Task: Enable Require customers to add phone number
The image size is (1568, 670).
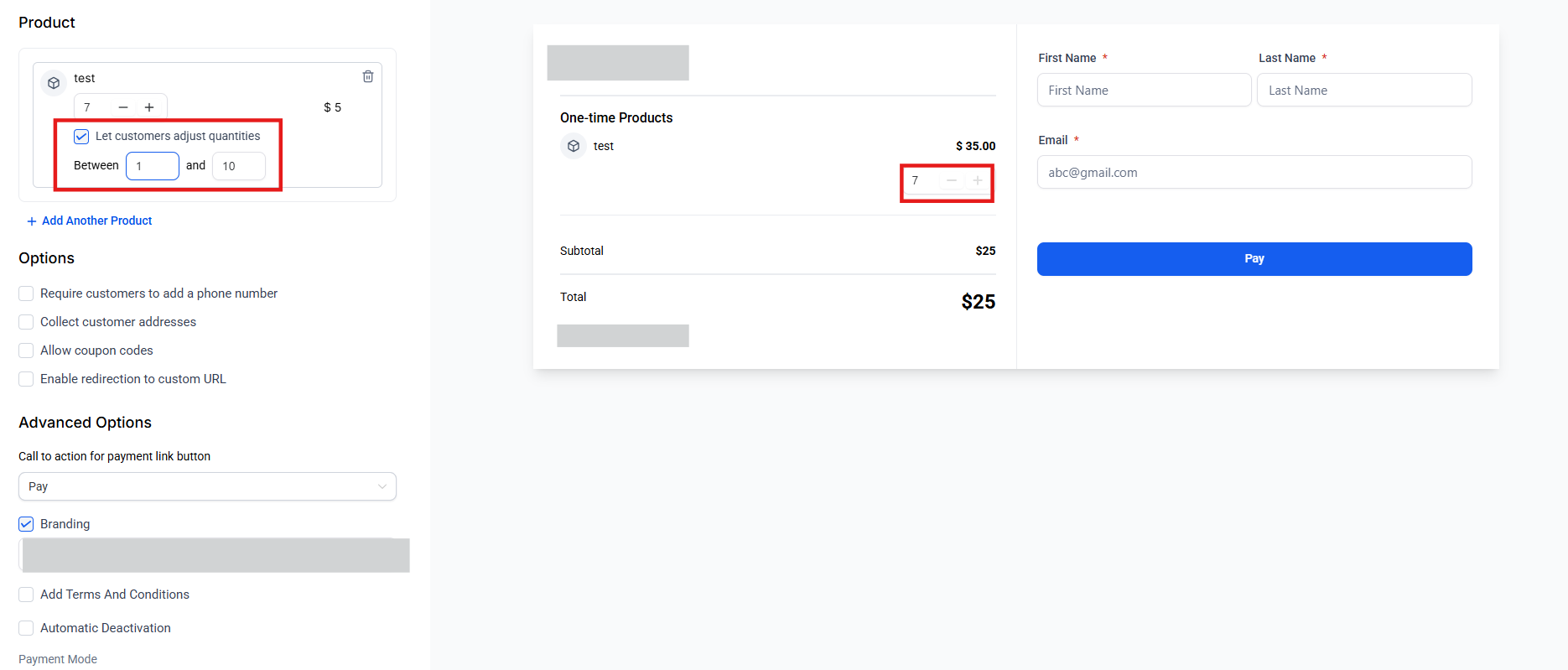Action: click(26, 293)
